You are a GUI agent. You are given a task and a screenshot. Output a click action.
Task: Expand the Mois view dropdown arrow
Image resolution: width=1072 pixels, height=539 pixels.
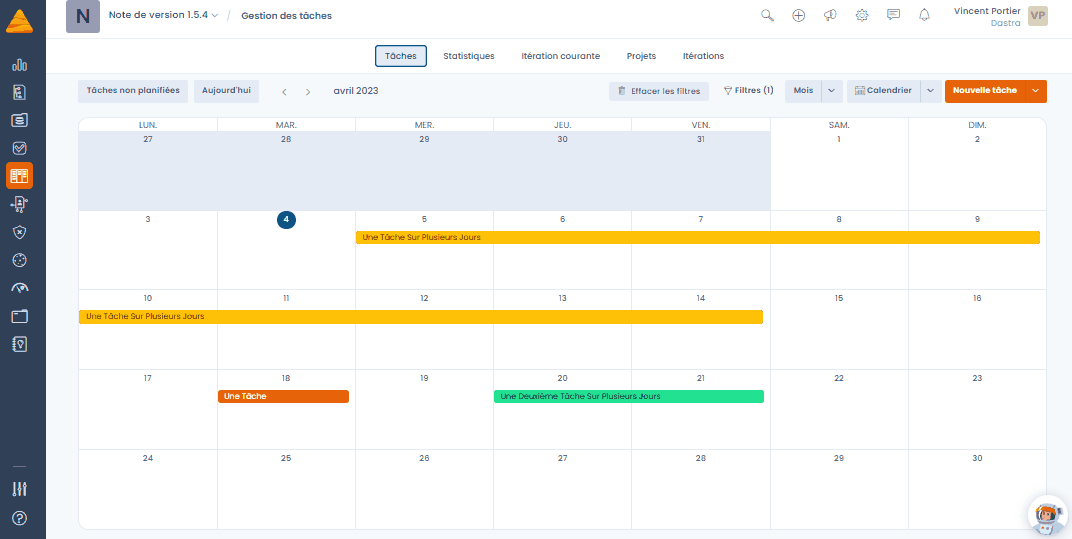[x=831, y=91]
